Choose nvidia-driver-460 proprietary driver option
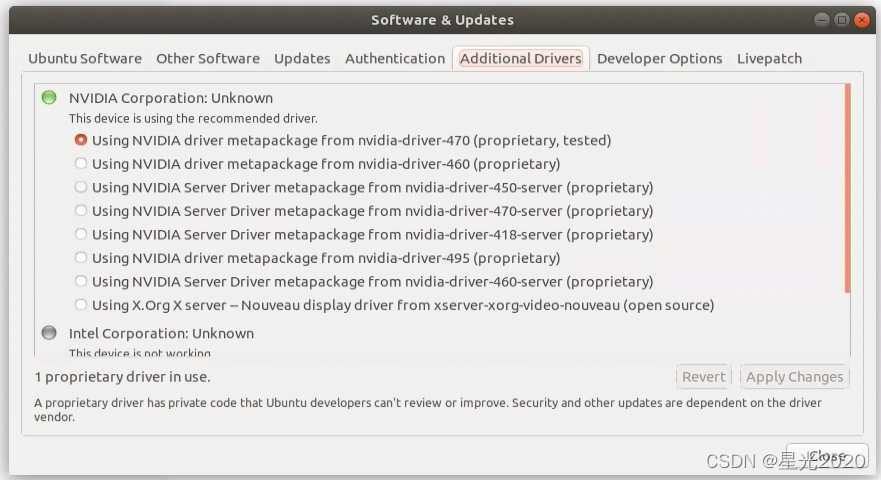Viewport: 881px width, 480px height. click(x=81, y=163)
